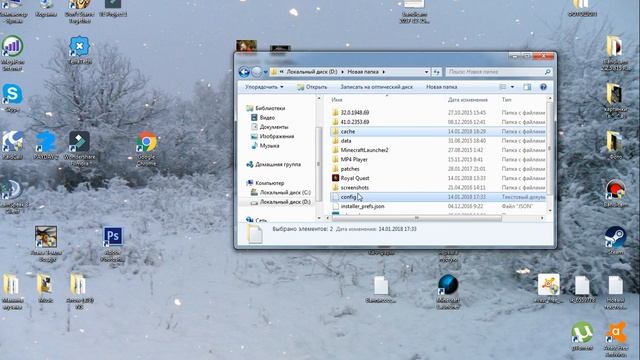
Task: Open Explorer help question-mark icon
Action: click(543, 87)
